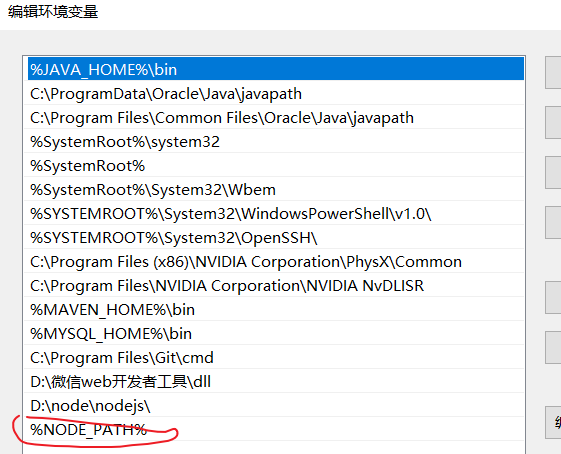
Task: Click the bottom-most button beside %NODE_PATH% row
Action: pyautogui.click(x=553, y=422)
